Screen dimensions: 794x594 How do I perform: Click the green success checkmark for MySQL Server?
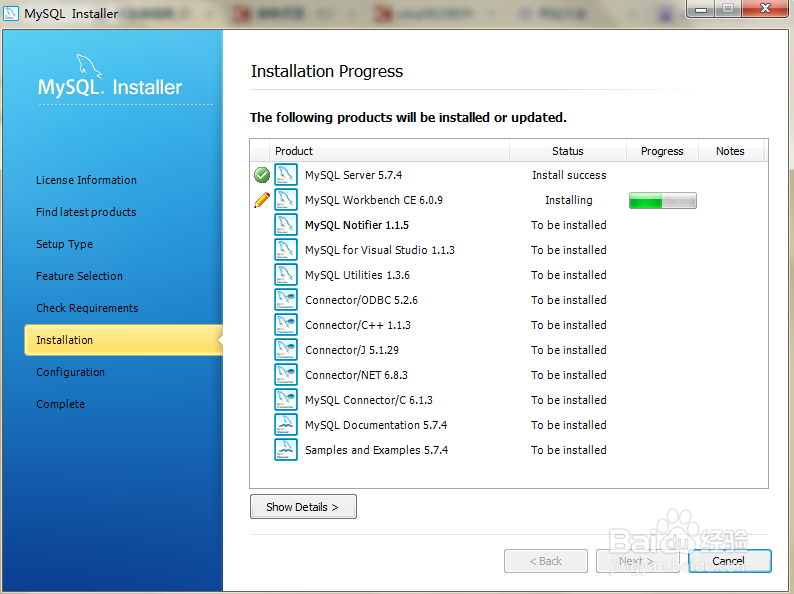tap(262, 175)
